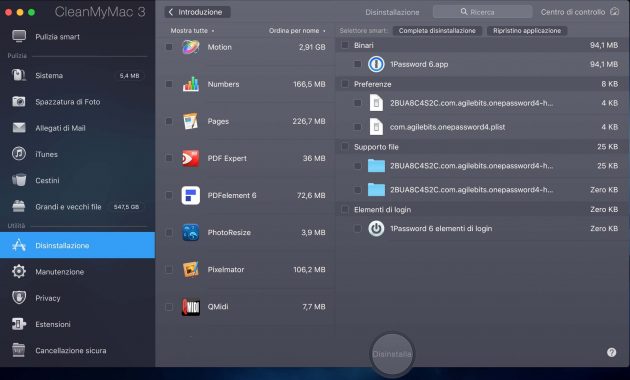Tick the Pages checkbox

point(169,121)
